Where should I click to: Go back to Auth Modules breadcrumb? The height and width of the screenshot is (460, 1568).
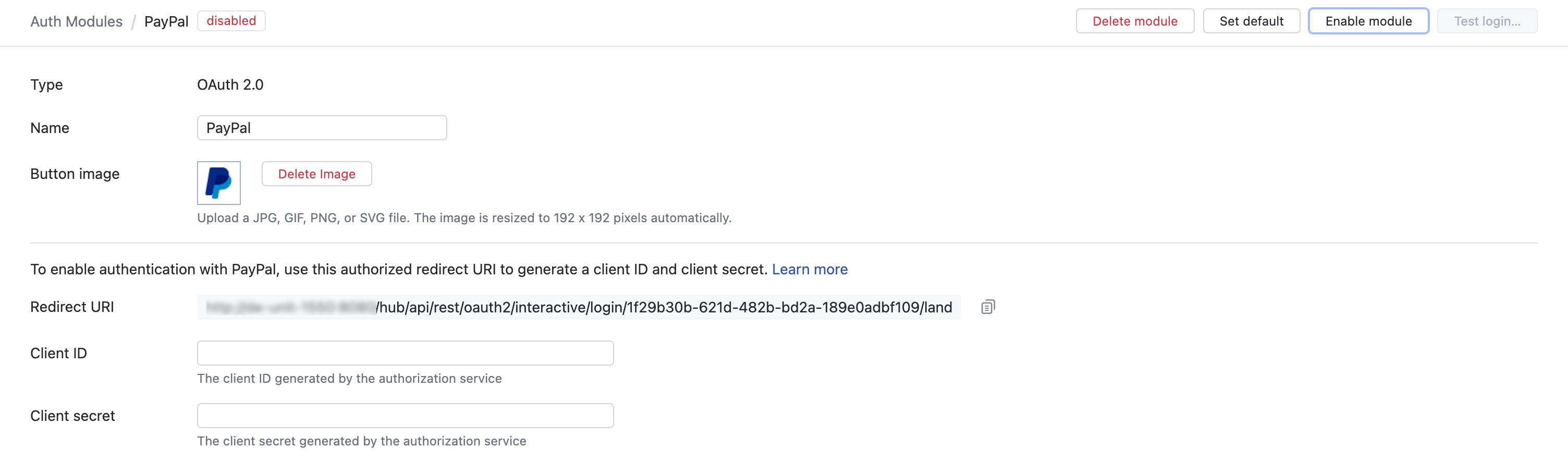76,21
